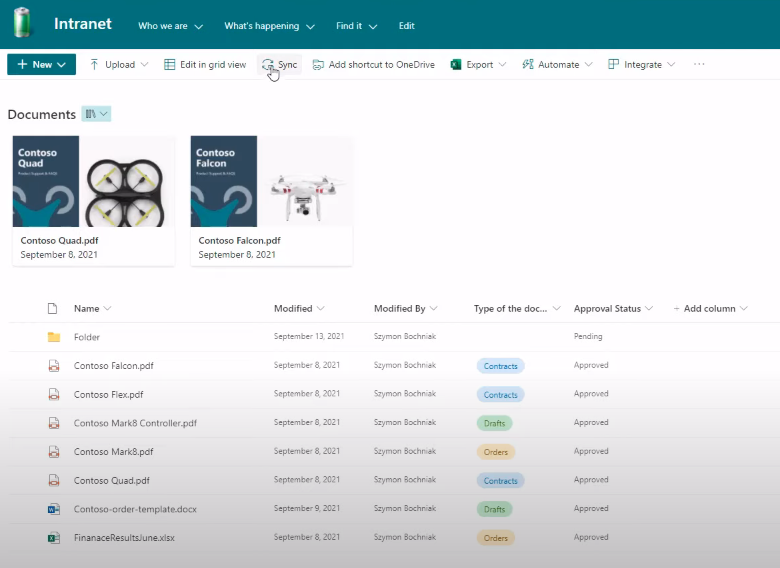Viewport: 780px width, 568px height.
Task: Click the Upload arrow icon
Action: [x=94, y=65]
